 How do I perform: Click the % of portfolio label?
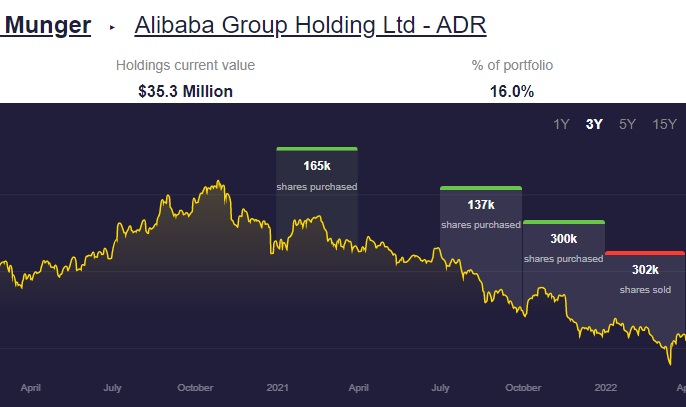click(513, 65)
